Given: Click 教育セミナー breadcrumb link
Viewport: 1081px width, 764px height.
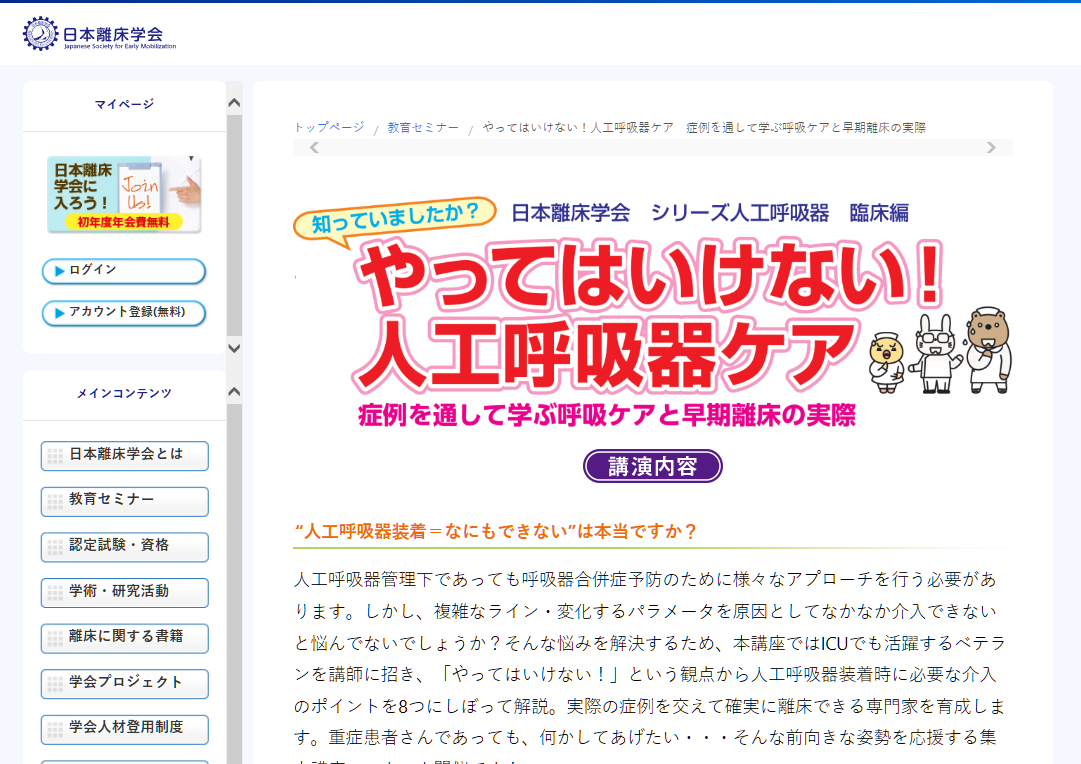Looking at the screenshot, I should click(x=423, y=128).
